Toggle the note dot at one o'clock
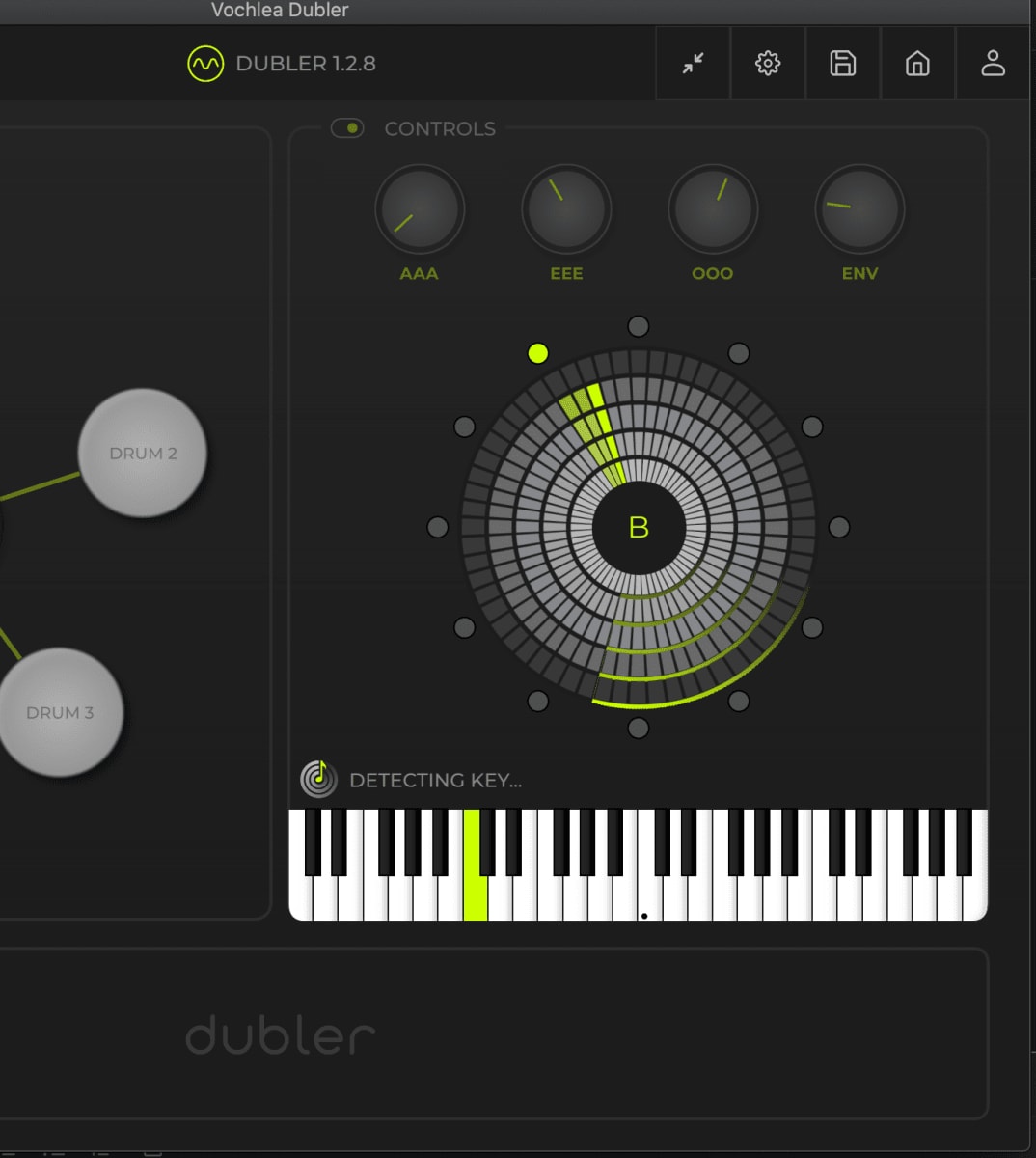Screen dimensions: 1036x1158 pyautogui.click(x=739, y=353)
